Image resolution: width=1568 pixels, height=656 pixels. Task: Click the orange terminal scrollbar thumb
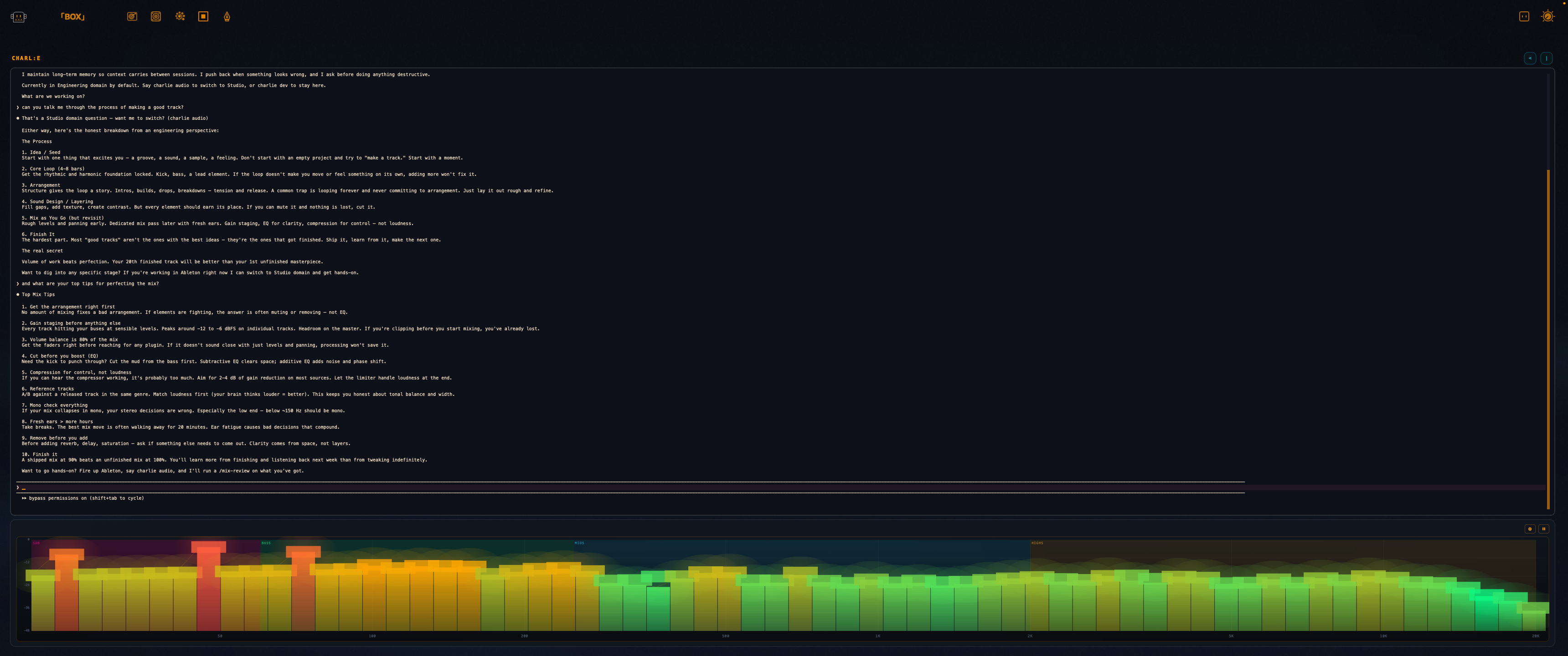point(1548,339)
